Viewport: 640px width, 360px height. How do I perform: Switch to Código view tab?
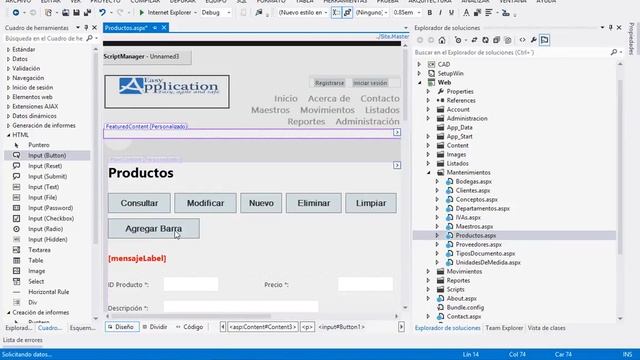[189, 327]
